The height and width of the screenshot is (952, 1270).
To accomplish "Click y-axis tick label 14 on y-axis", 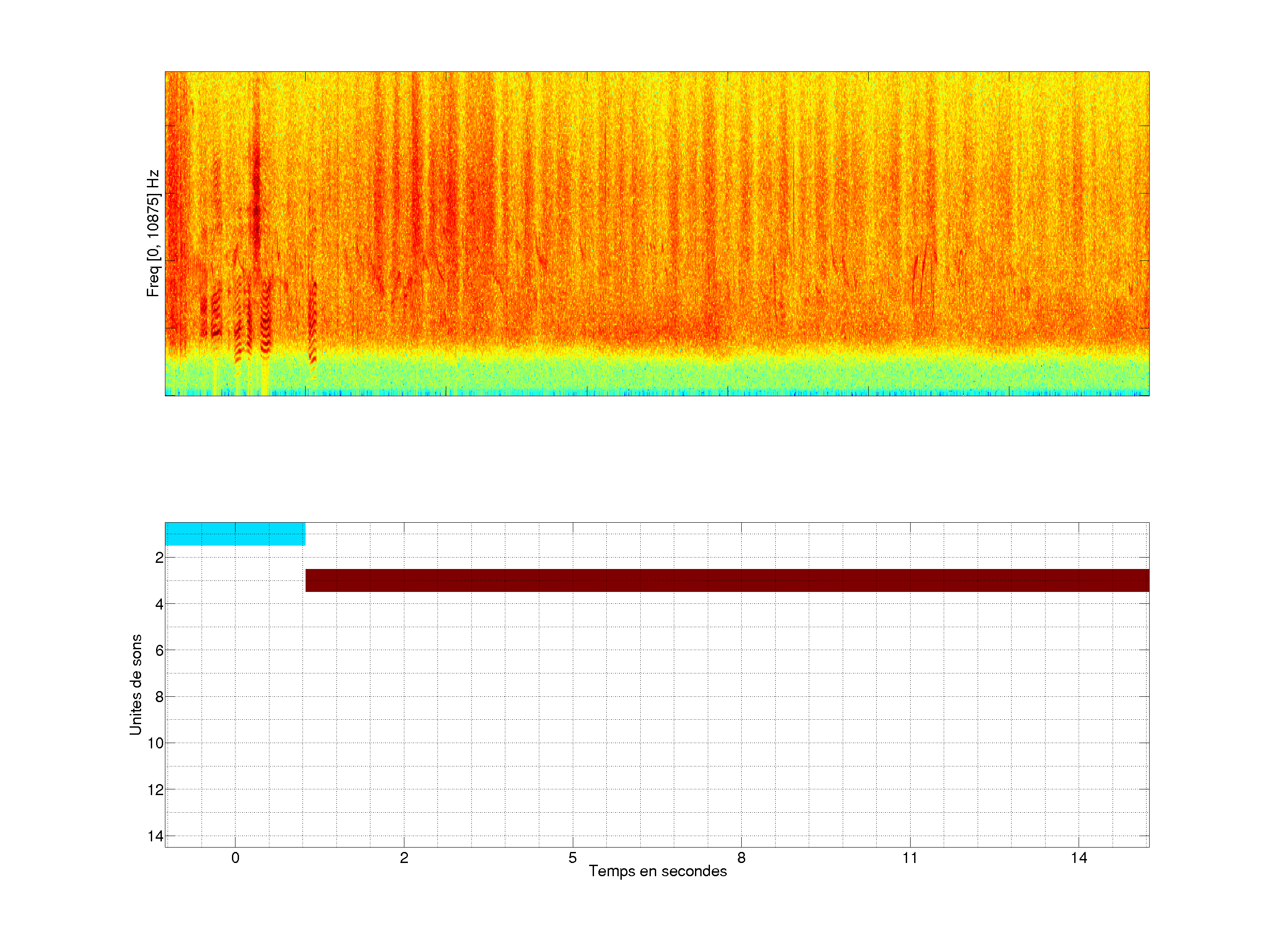I will tap(156, 837).
